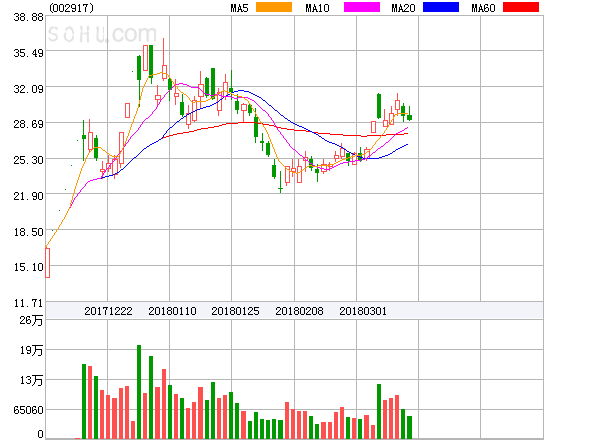
Task: Click the 20171222 date label
Action: pos(108,311)
